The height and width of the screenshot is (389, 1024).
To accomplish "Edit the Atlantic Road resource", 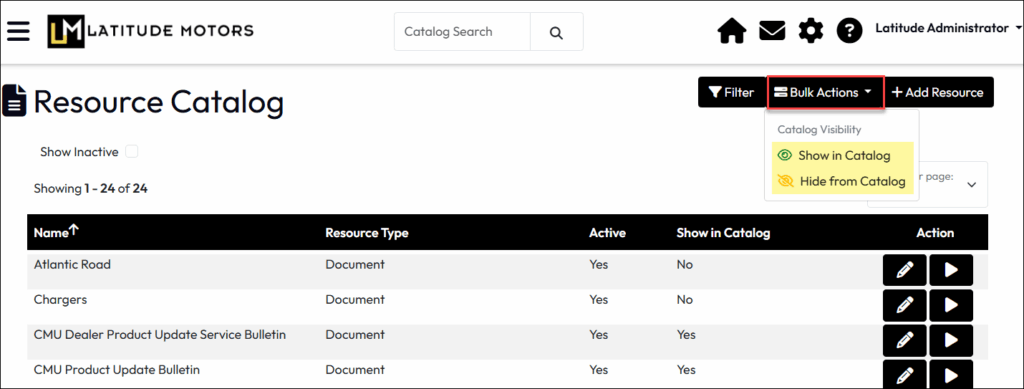I will (x=904, y=270).
